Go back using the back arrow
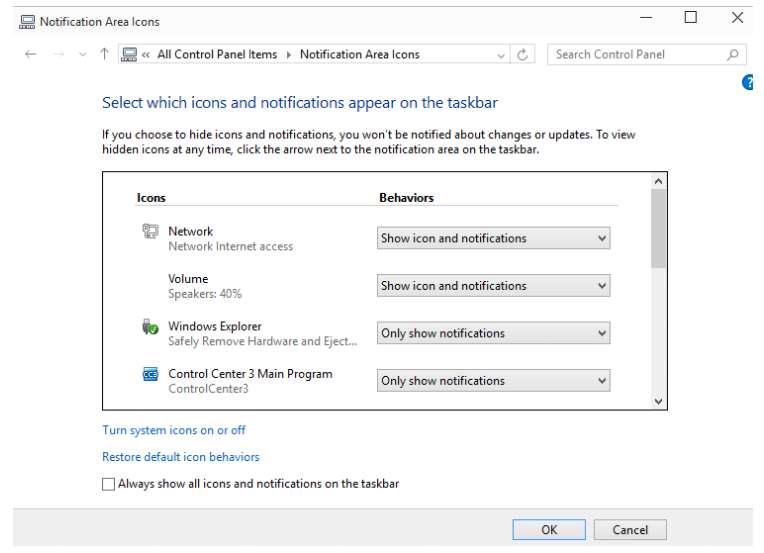The image size is (764, 553). [30, 55]
